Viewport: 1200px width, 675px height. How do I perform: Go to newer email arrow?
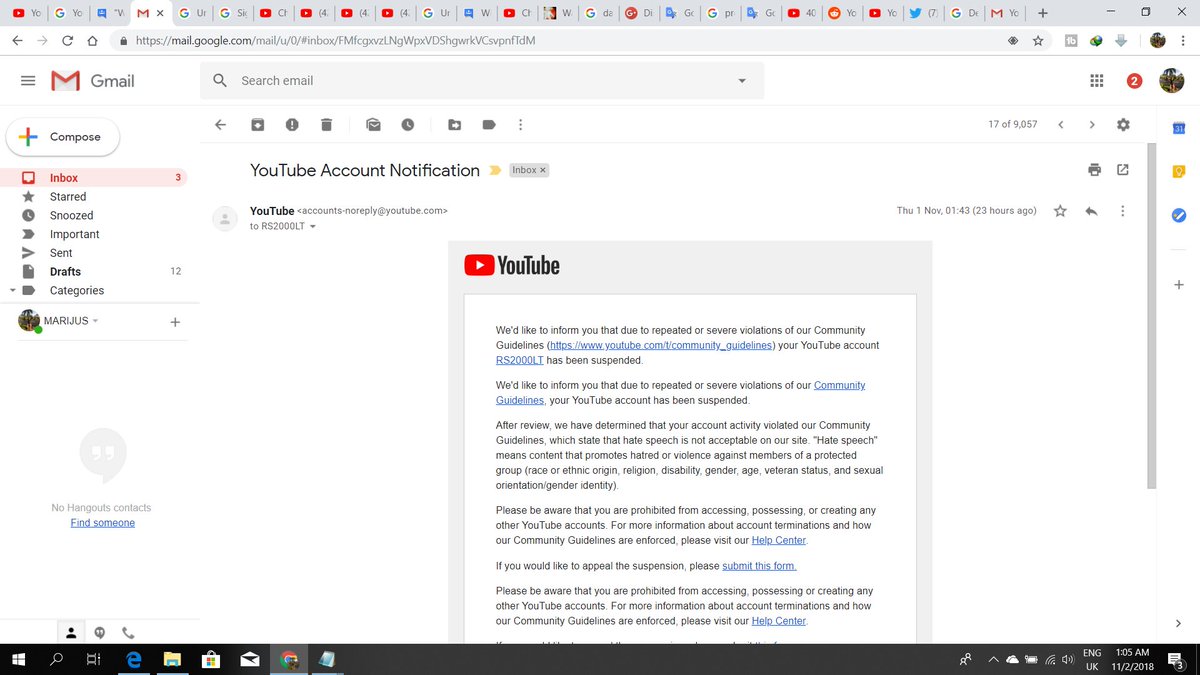coord(1061,125)
